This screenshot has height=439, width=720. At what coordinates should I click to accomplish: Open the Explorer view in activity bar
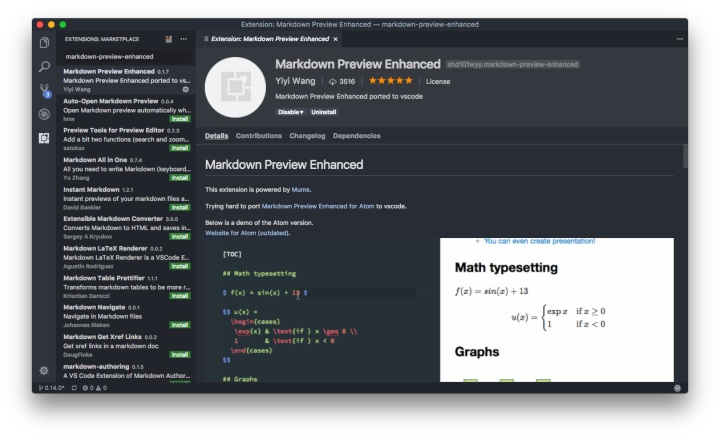coord(44,43)
